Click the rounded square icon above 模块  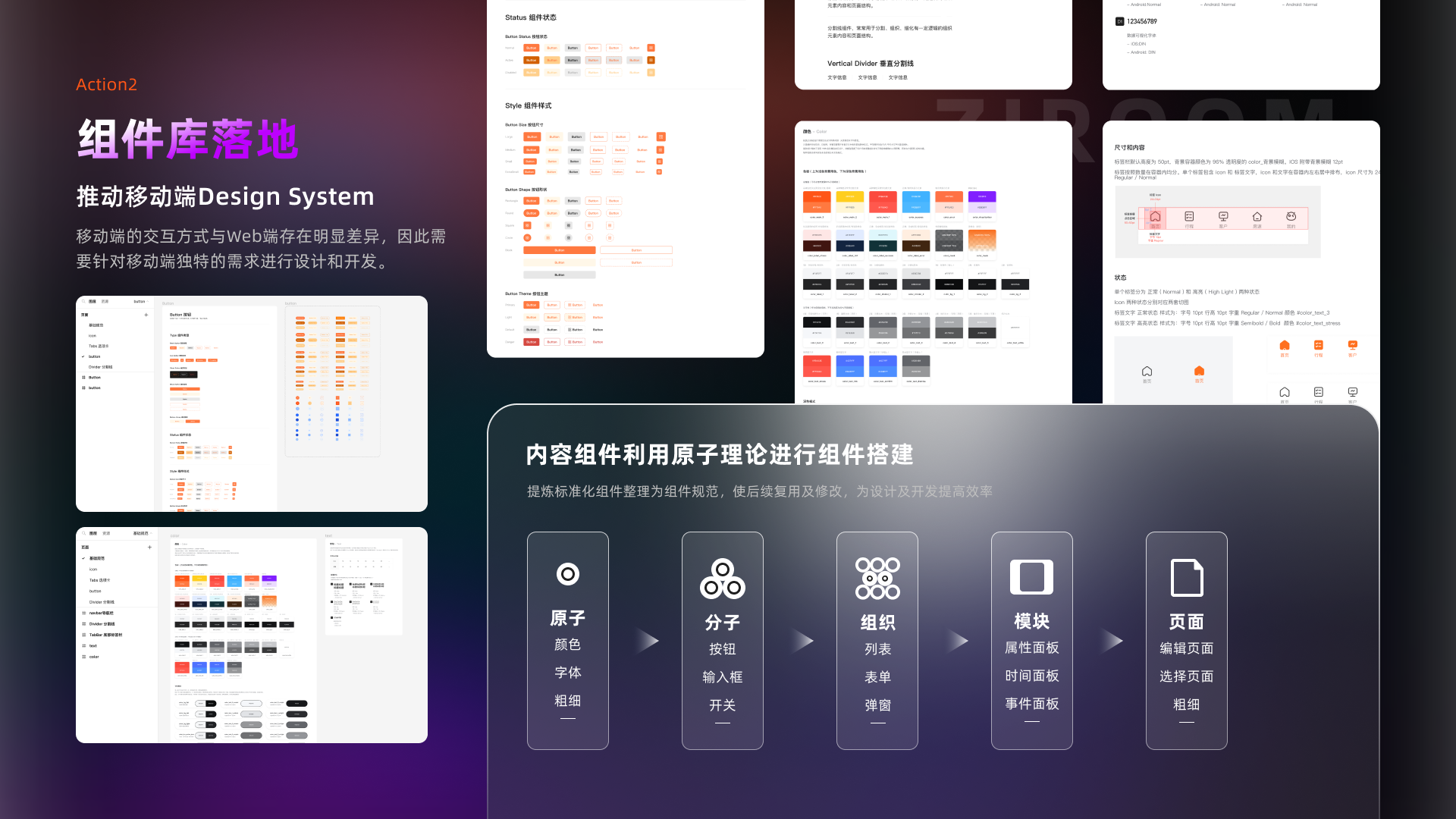tap(1031, 577)
